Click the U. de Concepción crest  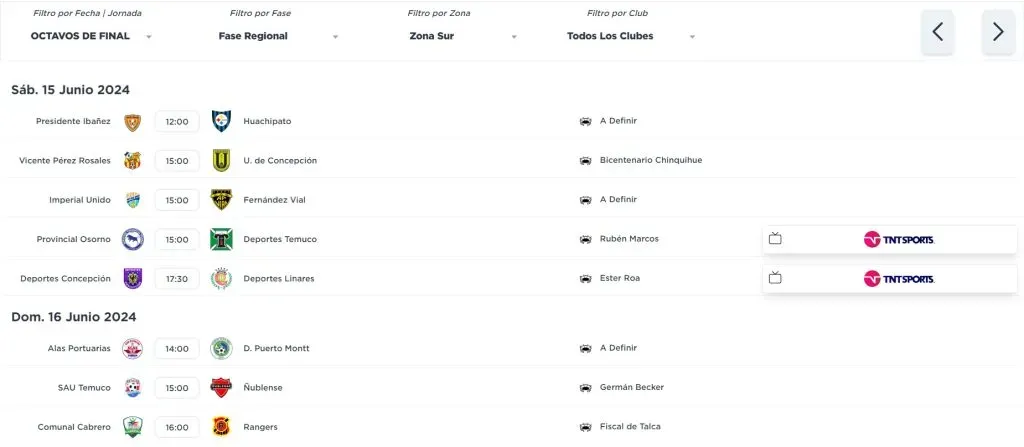point(221,160)
